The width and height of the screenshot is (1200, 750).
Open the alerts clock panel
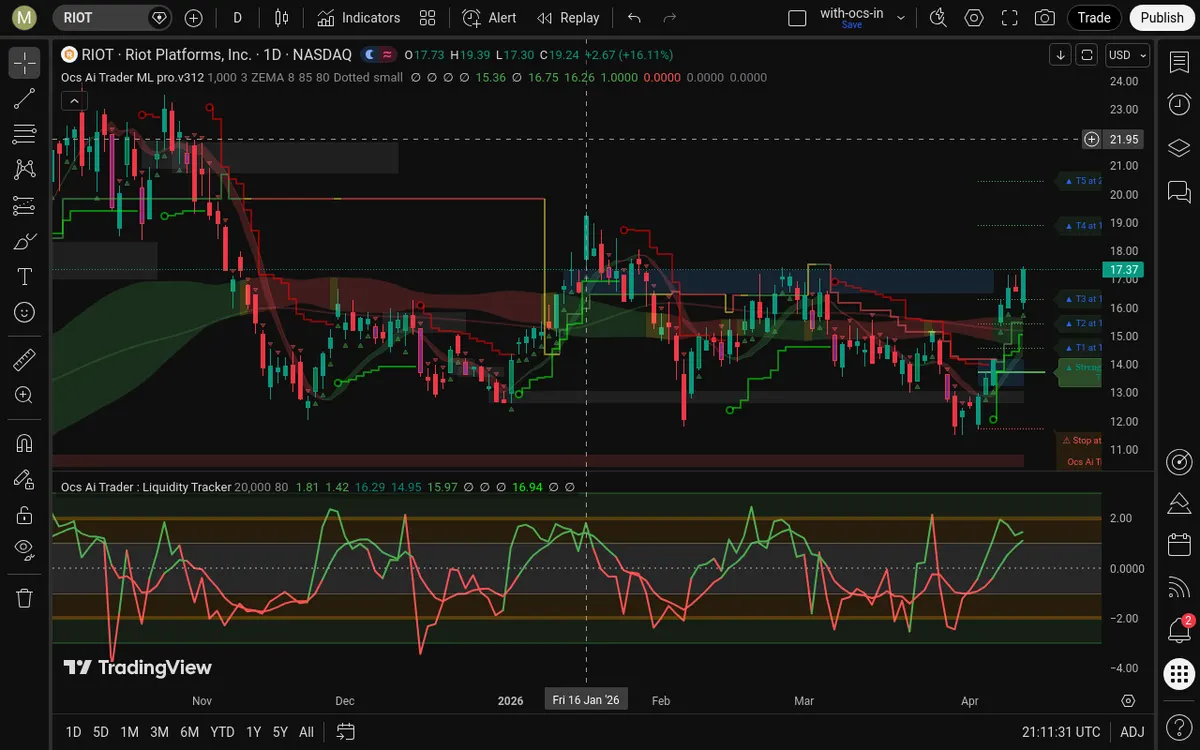[1179, 104]
